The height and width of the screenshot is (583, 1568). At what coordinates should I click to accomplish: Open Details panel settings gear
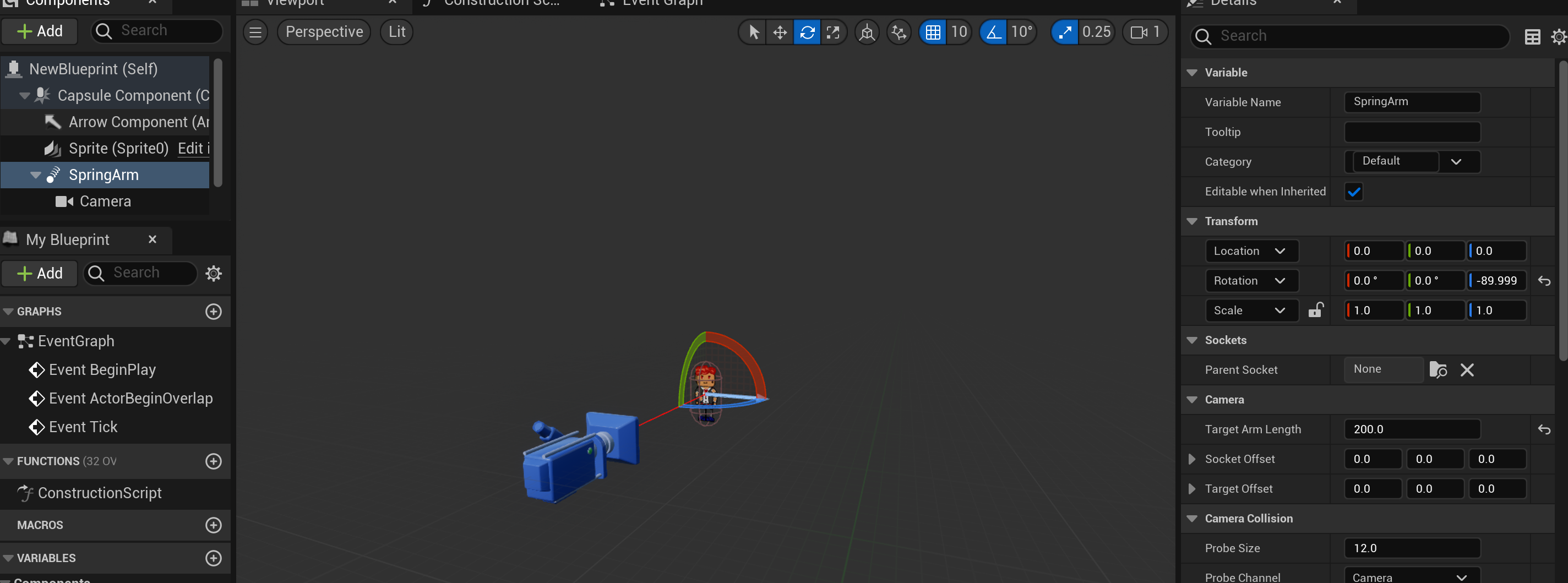(x=1559, y=37)
